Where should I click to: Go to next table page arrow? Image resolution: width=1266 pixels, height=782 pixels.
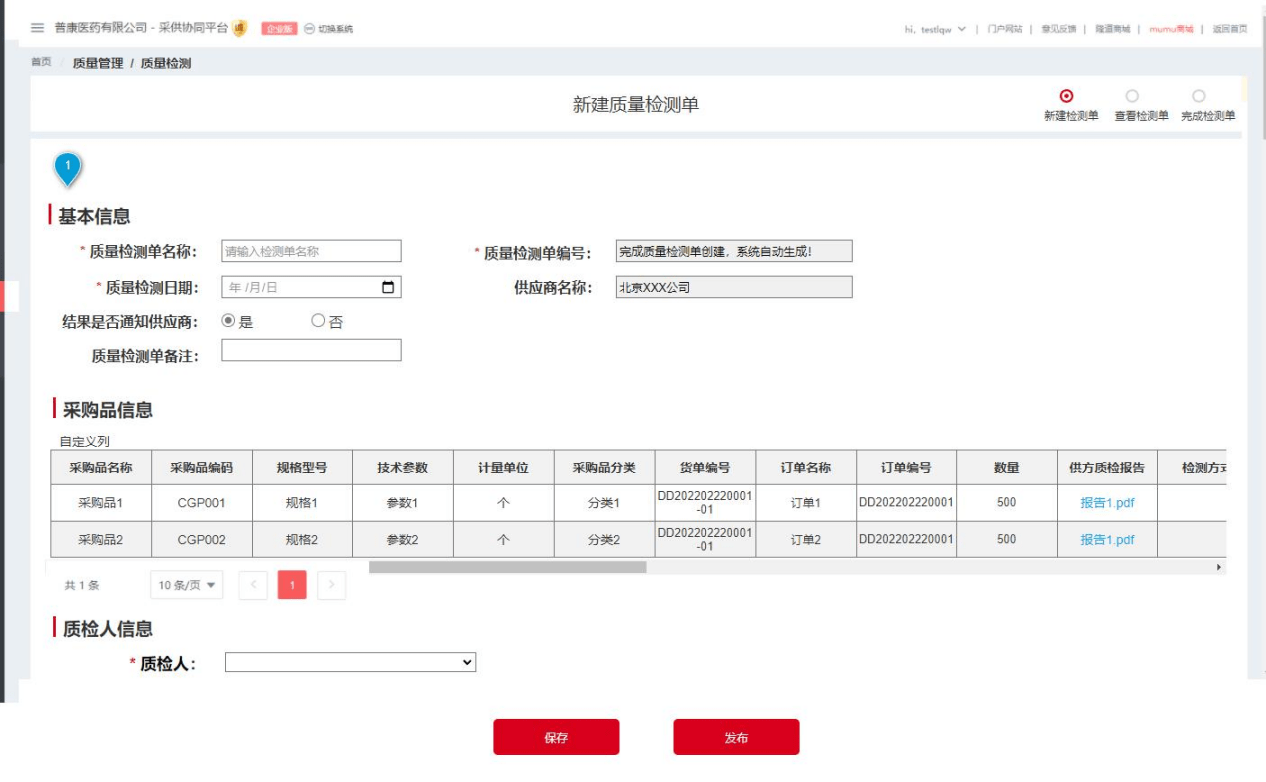(x=331, y=585)
